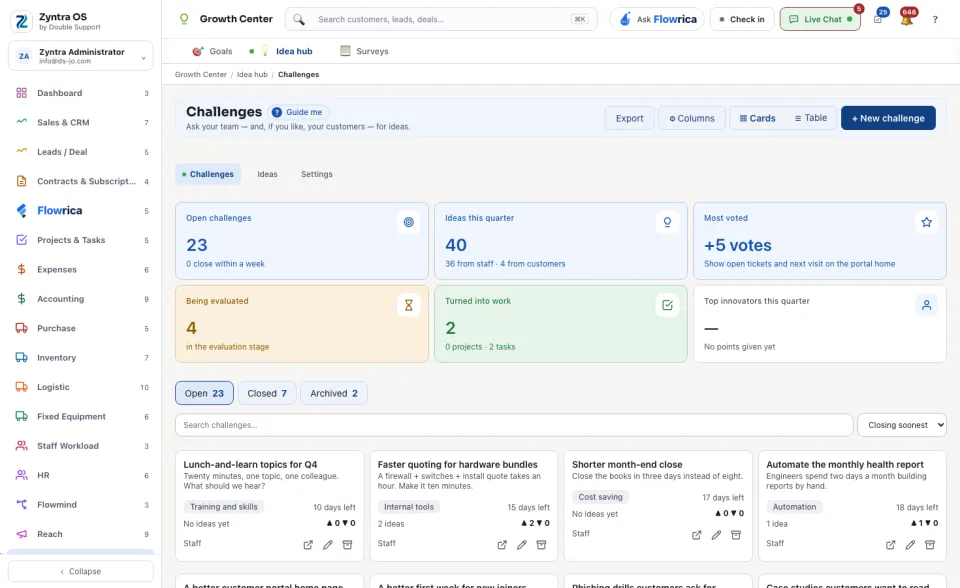Open the Accounting module icon
The height and width of the screenshot is (588, 960).
pos(21,299)
